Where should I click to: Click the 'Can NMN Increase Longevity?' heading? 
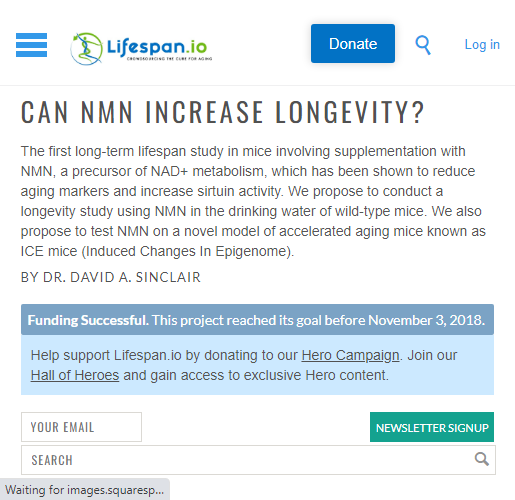click(223, 112)
